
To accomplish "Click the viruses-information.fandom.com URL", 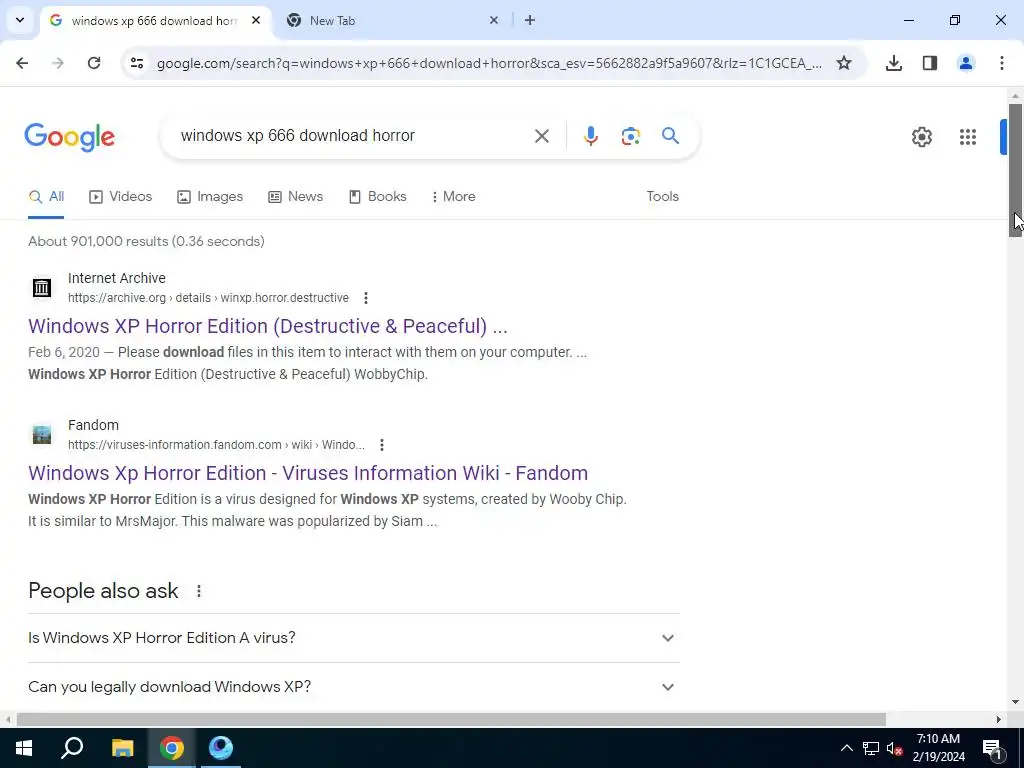I will [216, 445].
